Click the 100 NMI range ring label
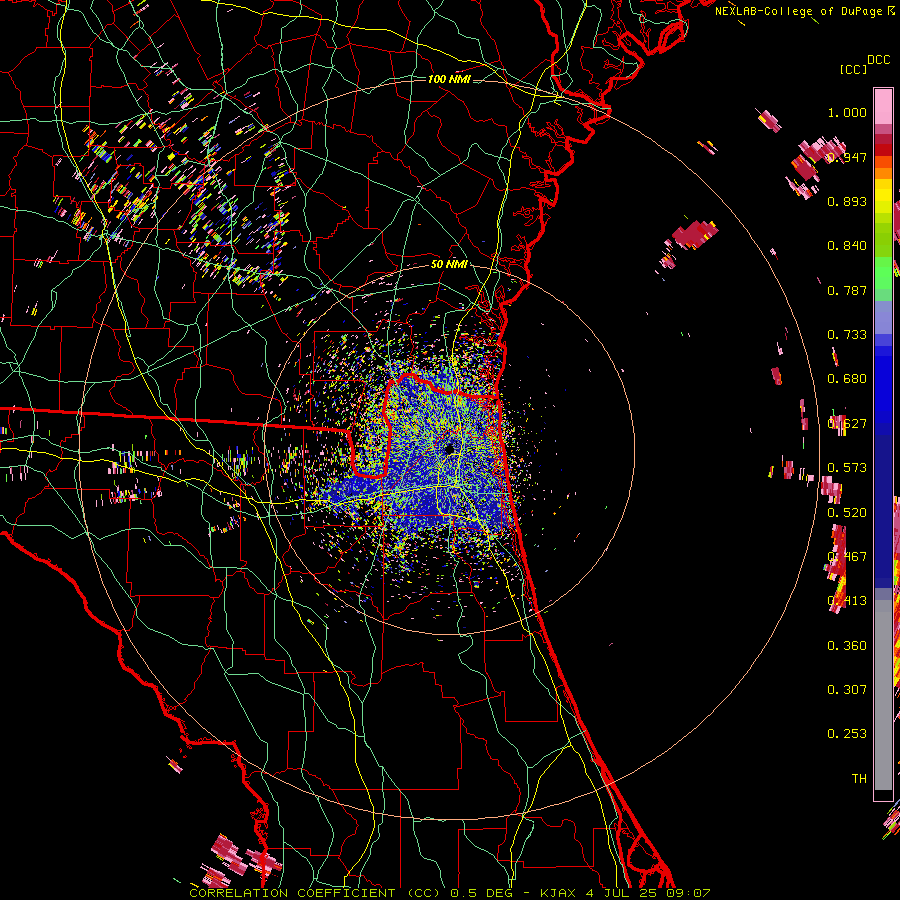This screenshot has height=900, width=900. (x=449, y=79)
